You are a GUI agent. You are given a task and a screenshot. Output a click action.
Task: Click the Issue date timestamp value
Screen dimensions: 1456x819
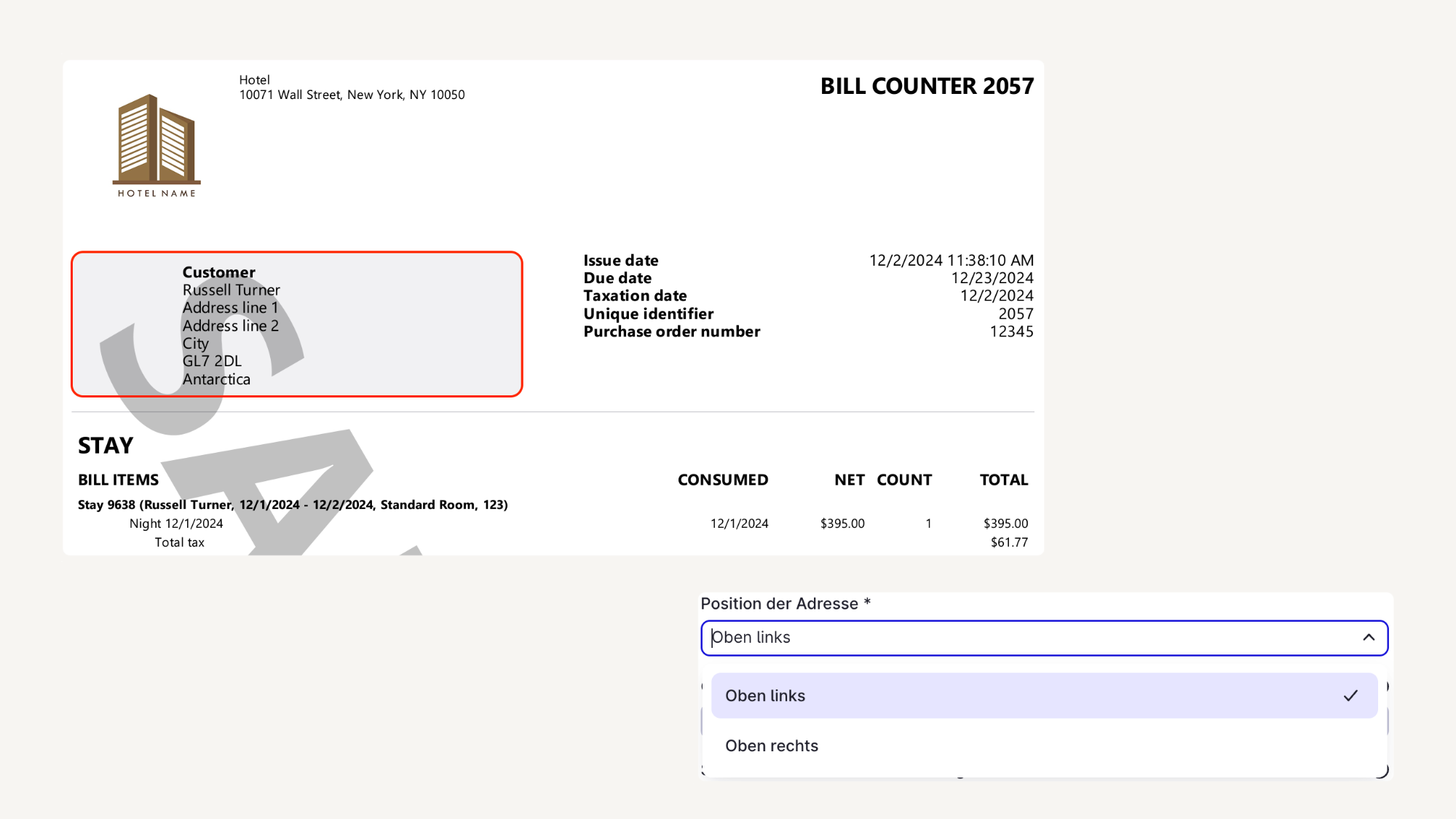point(951,261)
